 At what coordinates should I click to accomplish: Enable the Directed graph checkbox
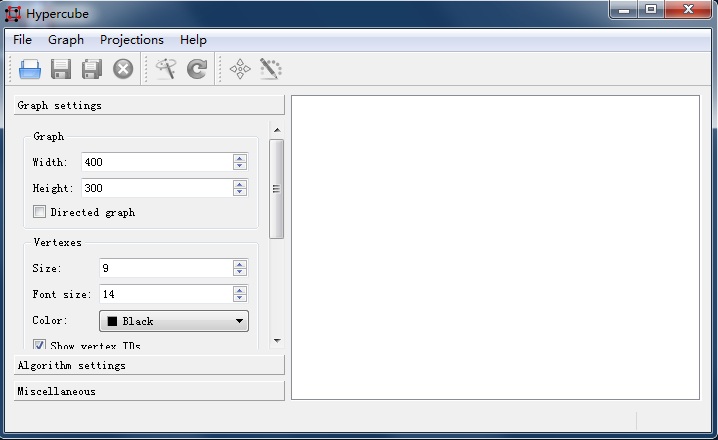39,212
